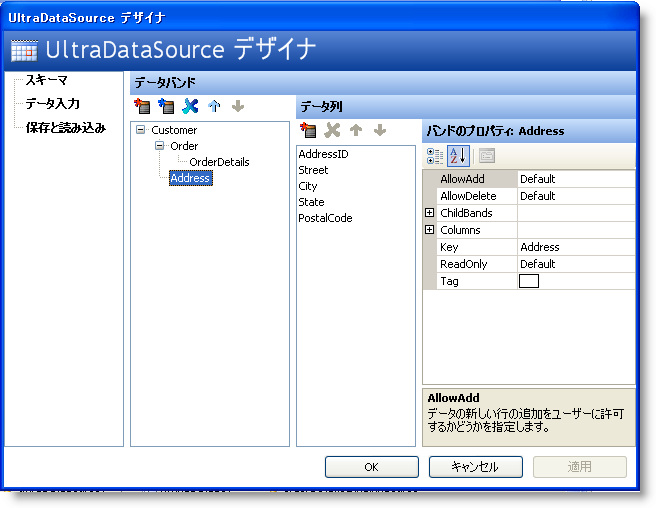The image size is (656, 508).
Task: Click the UltraDataSource designer header calendar icon
Action: 24,50
